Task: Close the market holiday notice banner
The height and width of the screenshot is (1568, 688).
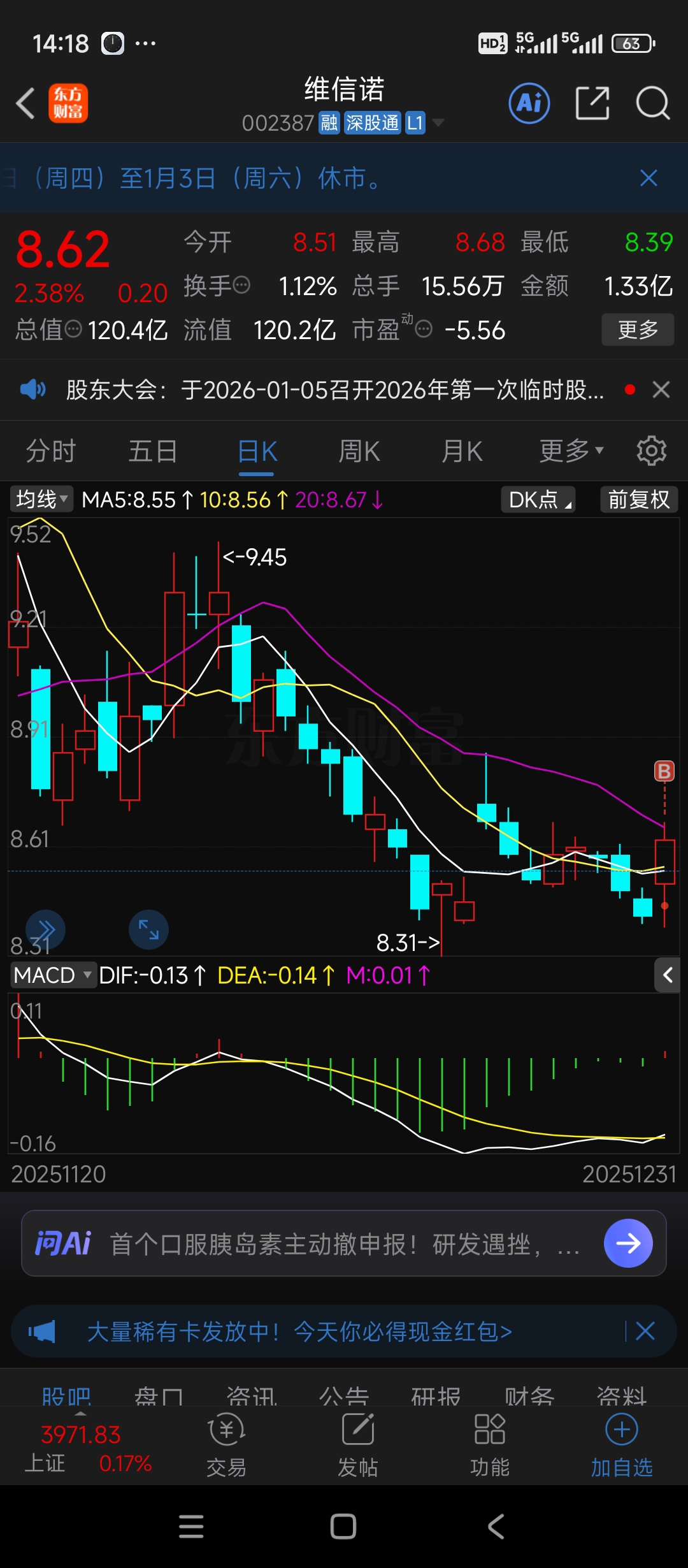Action: 649,178
